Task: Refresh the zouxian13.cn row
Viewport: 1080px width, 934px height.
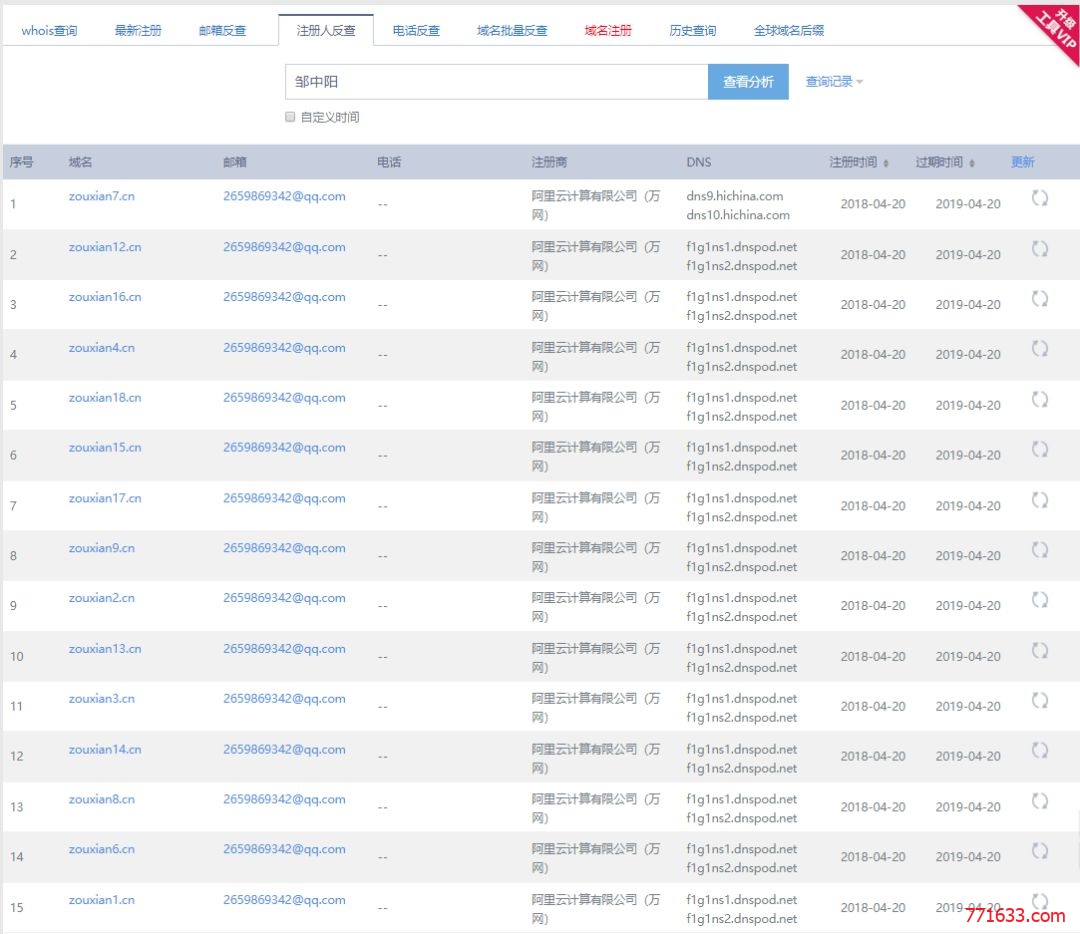Action: (x=1039, y=651)
